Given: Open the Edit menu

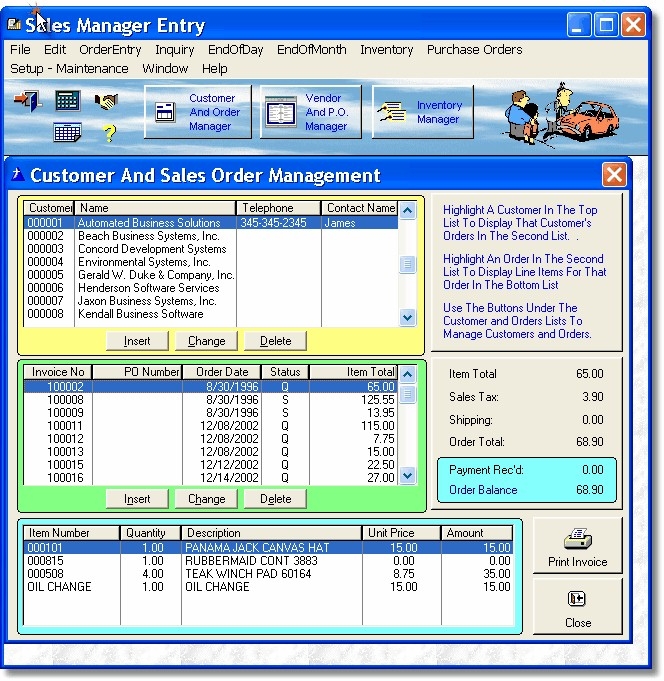Looking at the screenshot, I should [55, 50].
